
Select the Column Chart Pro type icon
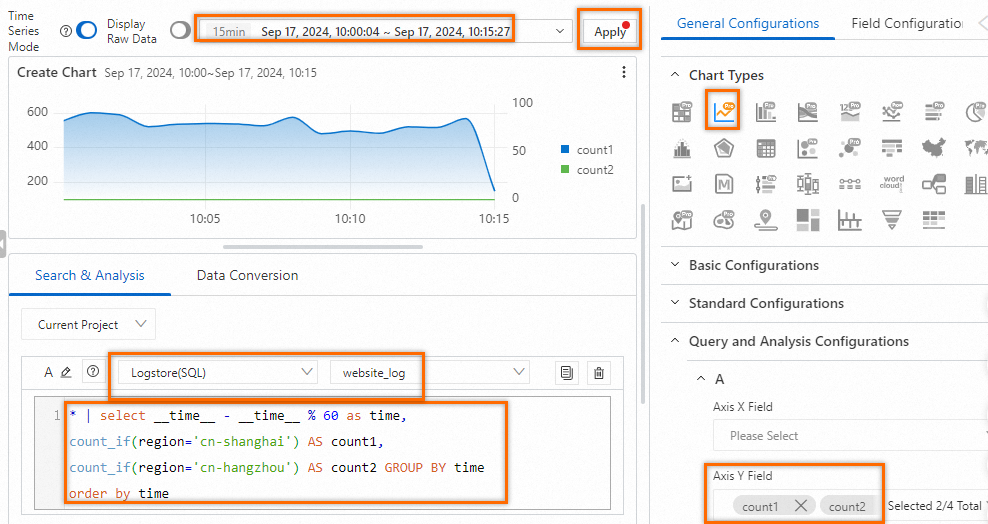[766, 111]
